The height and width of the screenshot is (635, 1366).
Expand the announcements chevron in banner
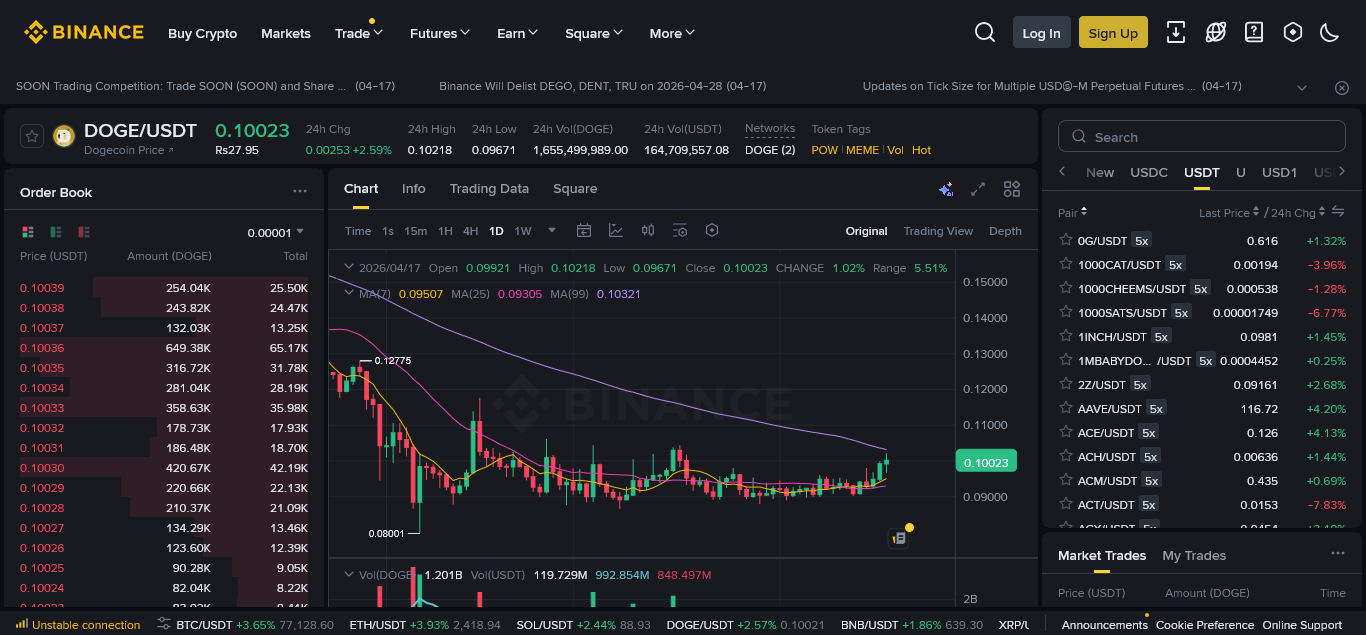click(1302, 87)
